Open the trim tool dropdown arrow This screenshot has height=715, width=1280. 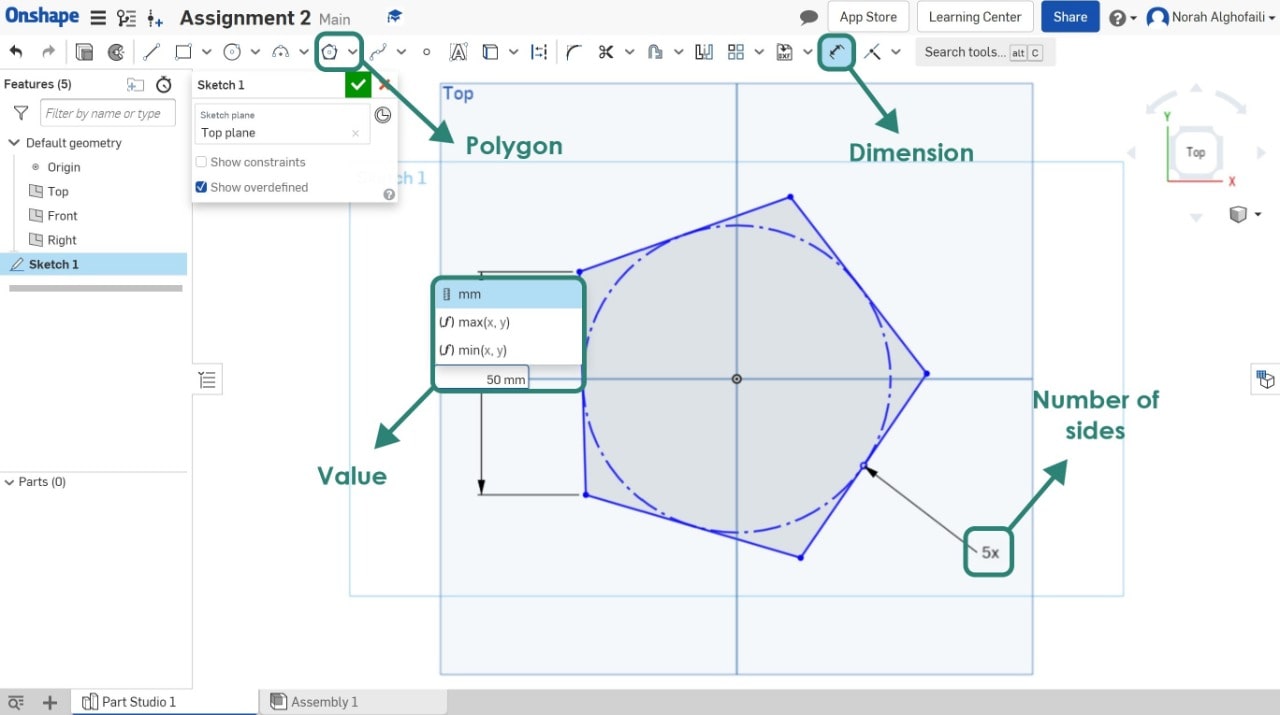629,52
